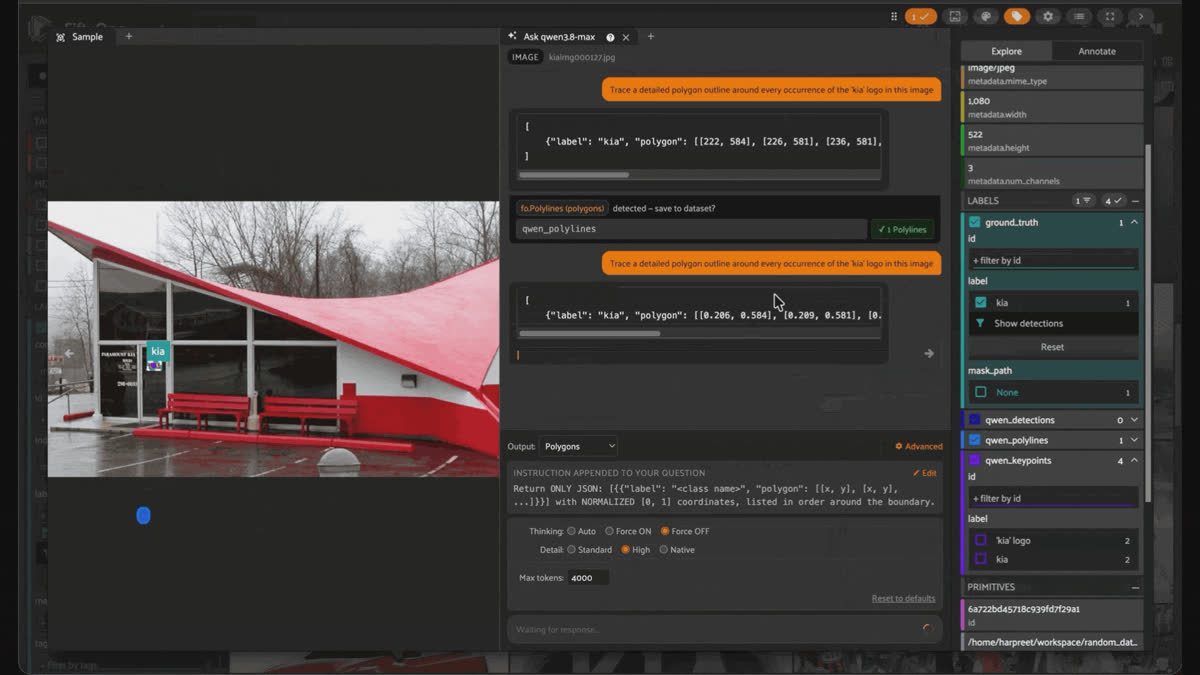Click the send arrow icon beside the response
Image resolution: width=1200 pixels, height=675 pixels.
(929, 353)
